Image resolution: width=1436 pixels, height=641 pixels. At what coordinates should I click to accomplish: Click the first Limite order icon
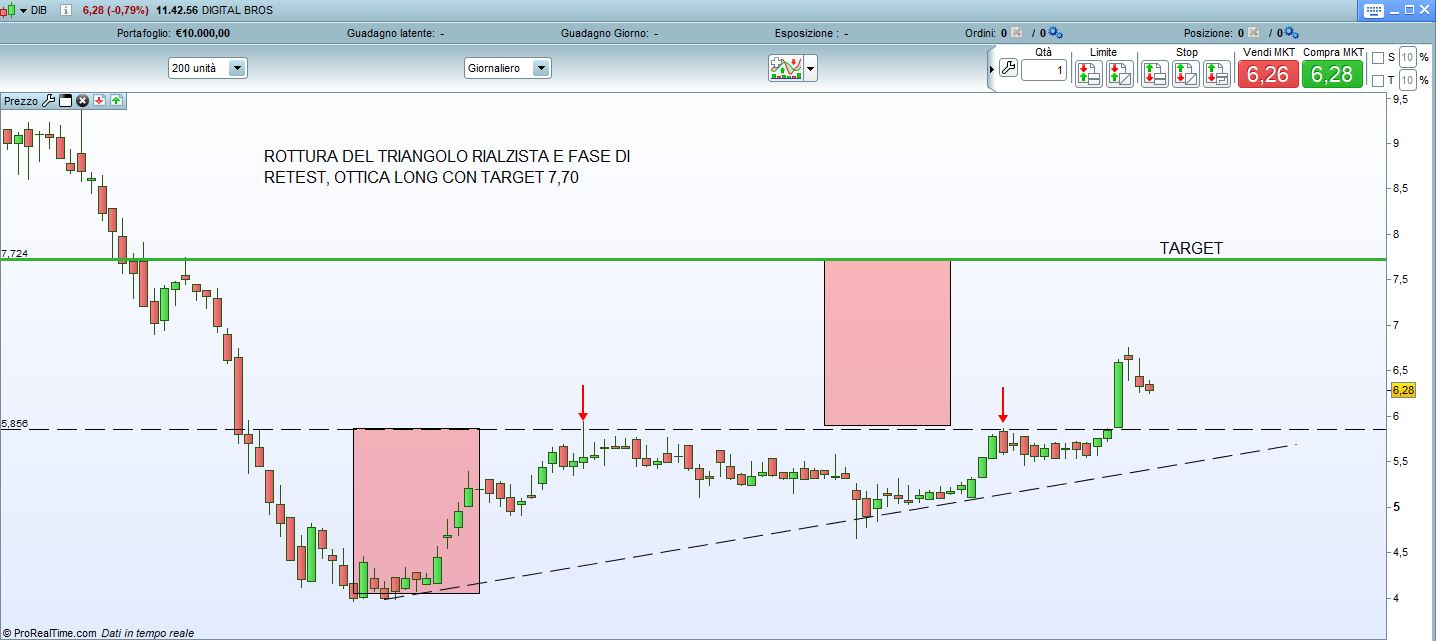click(1089, 74)
